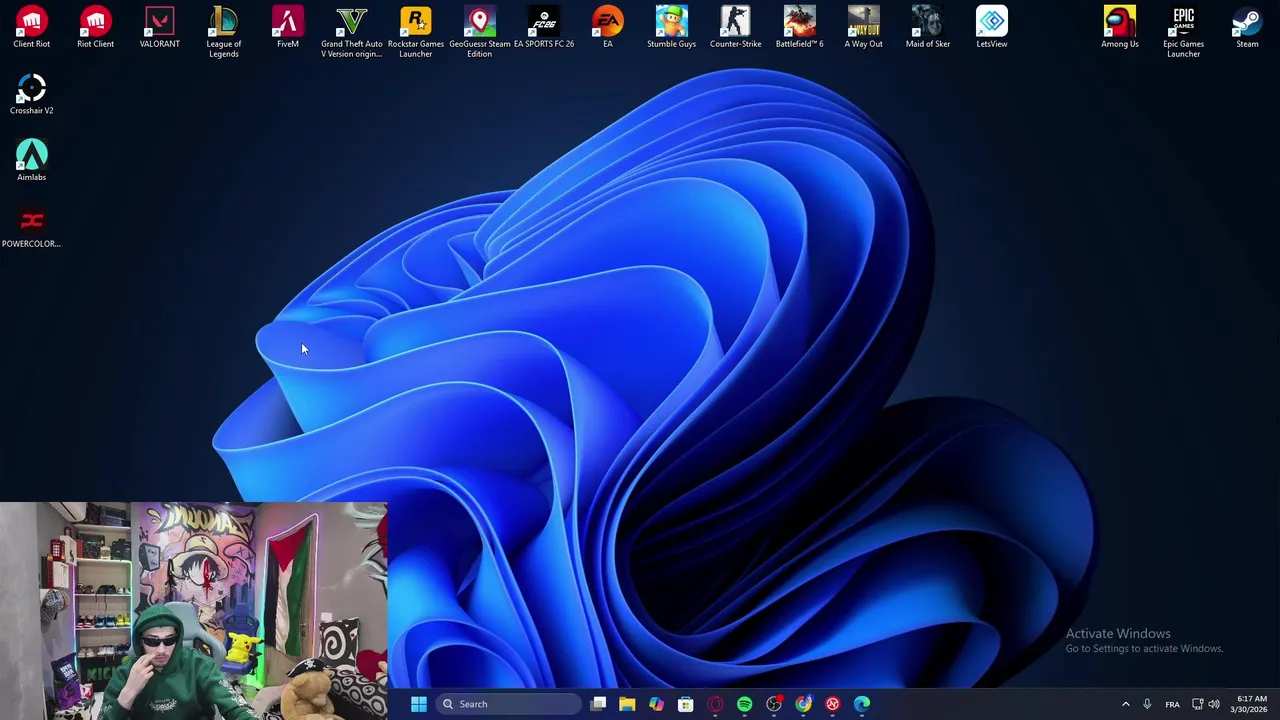Viewport: 1280px width, 720px height.
Task: Click the microphone tray icon
Action: (1147, 704)
